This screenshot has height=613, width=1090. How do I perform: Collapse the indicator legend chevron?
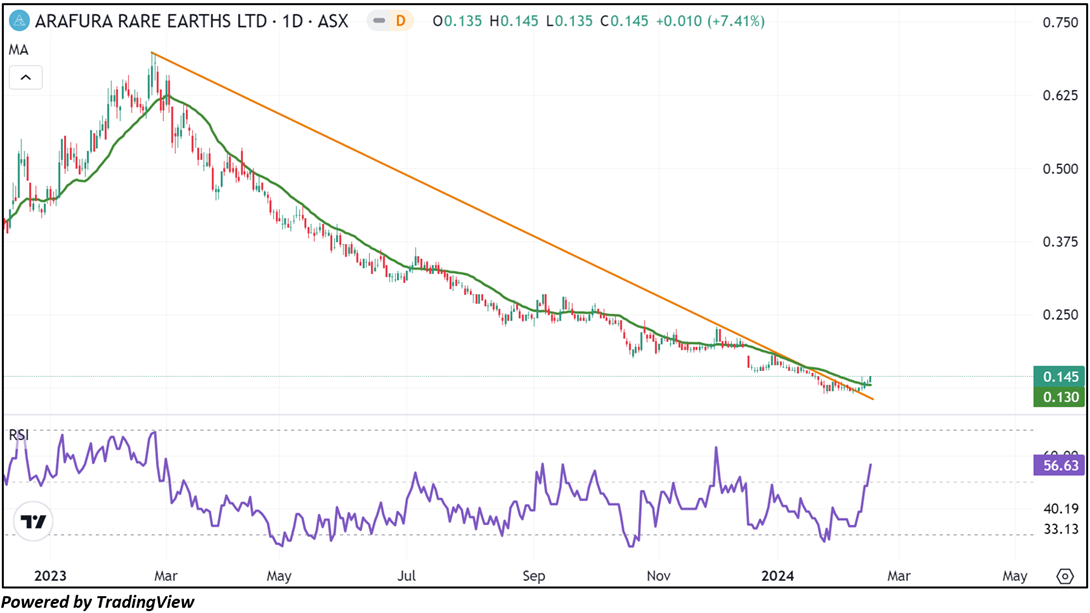click(x=26, y=78)
